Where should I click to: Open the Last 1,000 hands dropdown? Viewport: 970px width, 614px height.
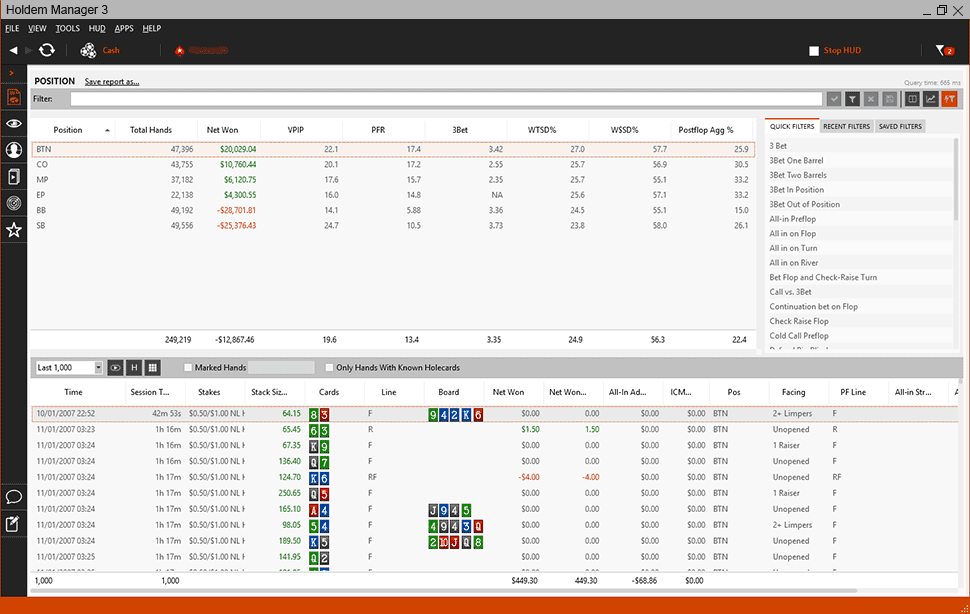point(68,368)
